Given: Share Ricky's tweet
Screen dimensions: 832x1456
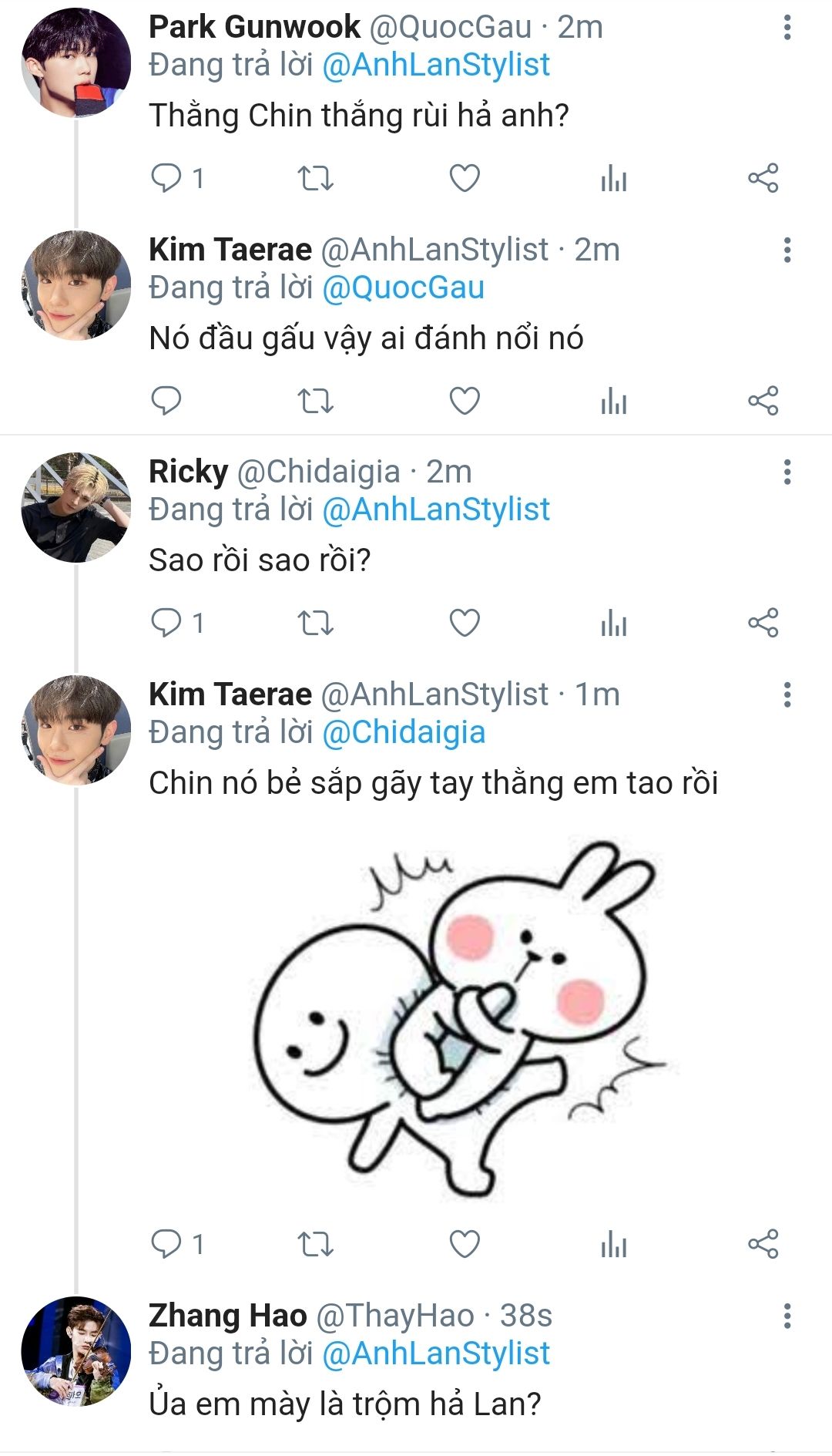Looking at the screenshot, I should coord(763,624).
